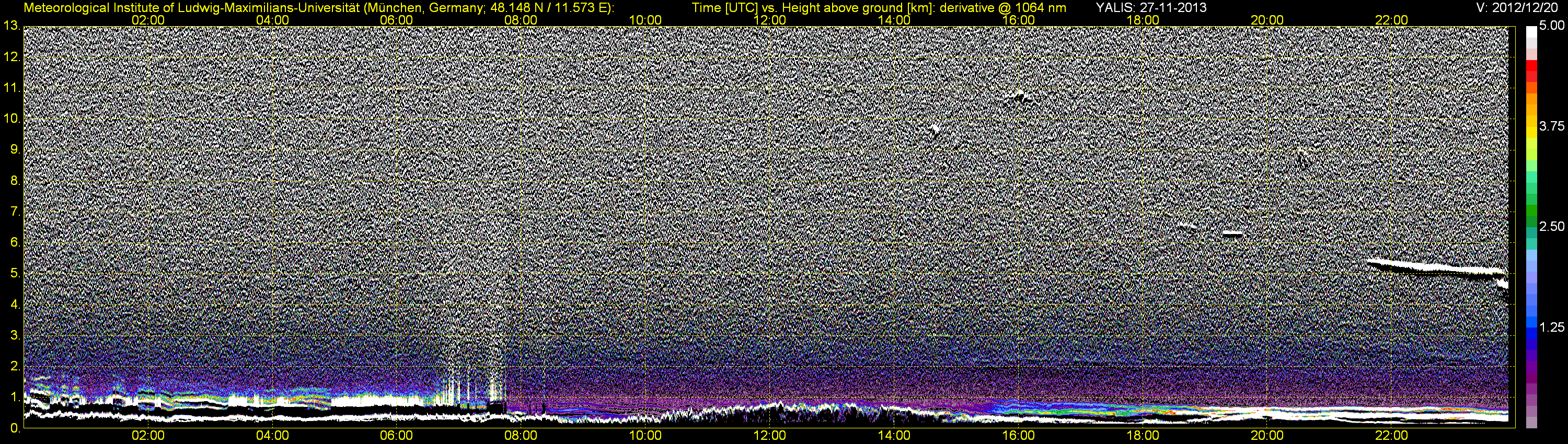The image size is (1568, 444).
Task: Click the 02:00 time label at top
Action: click(148, 20)
